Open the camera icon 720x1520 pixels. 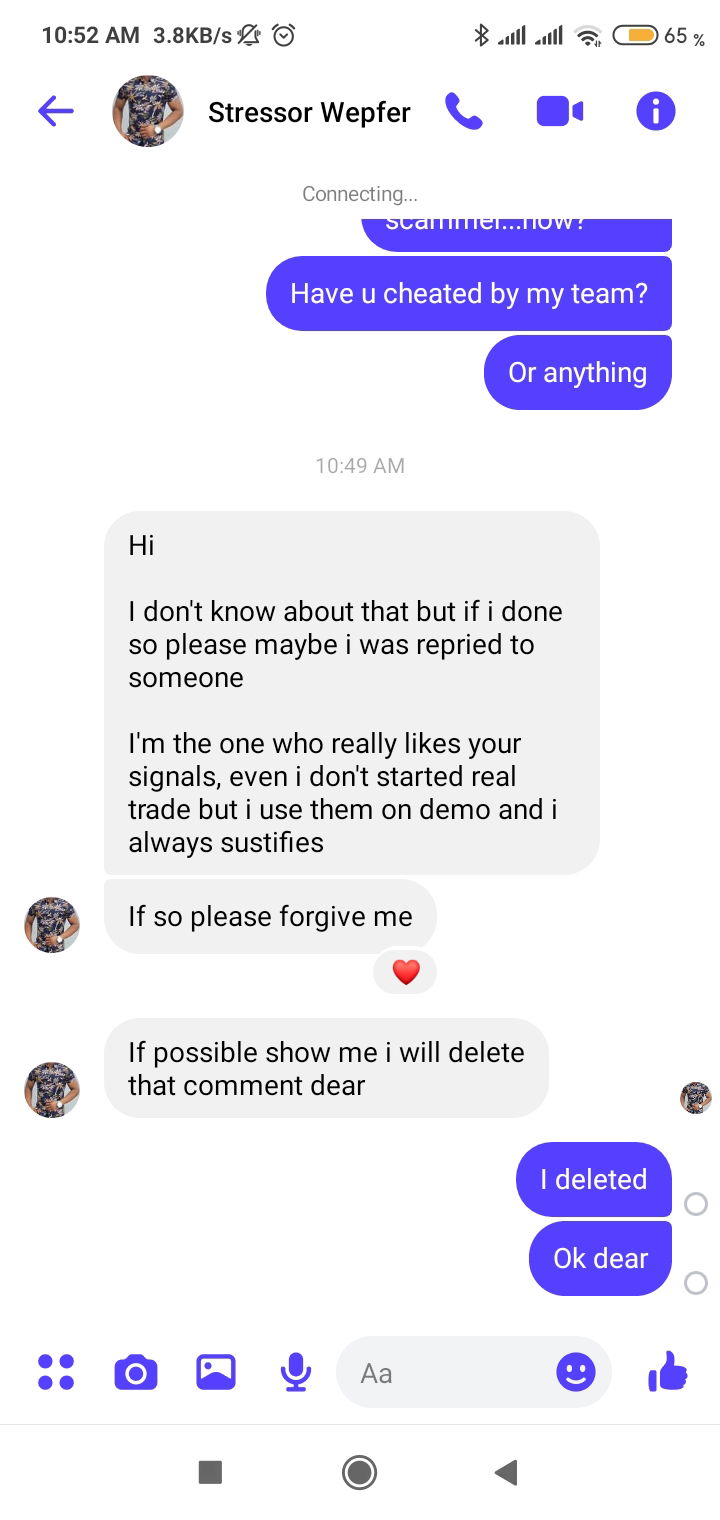tap(136, 1372)
